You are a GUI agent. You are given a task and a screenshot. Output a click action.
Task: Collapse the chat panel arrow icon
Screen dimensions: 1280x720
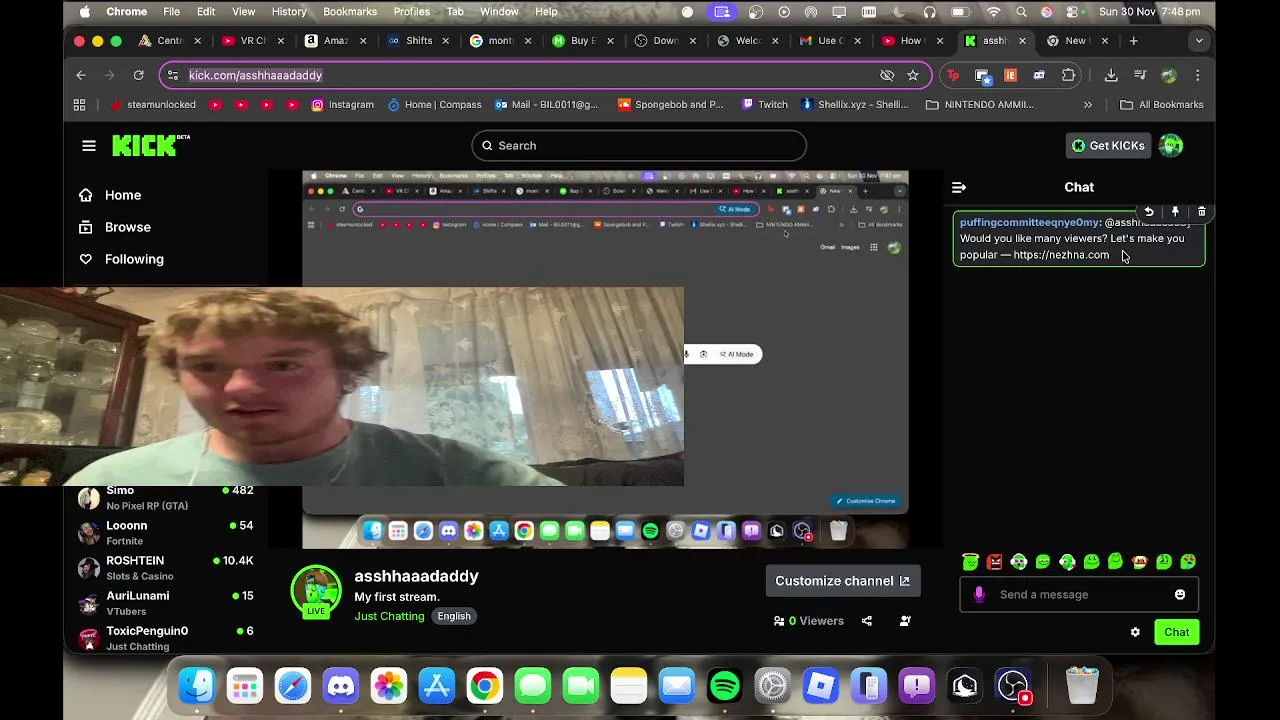click(x=959, y=187)
